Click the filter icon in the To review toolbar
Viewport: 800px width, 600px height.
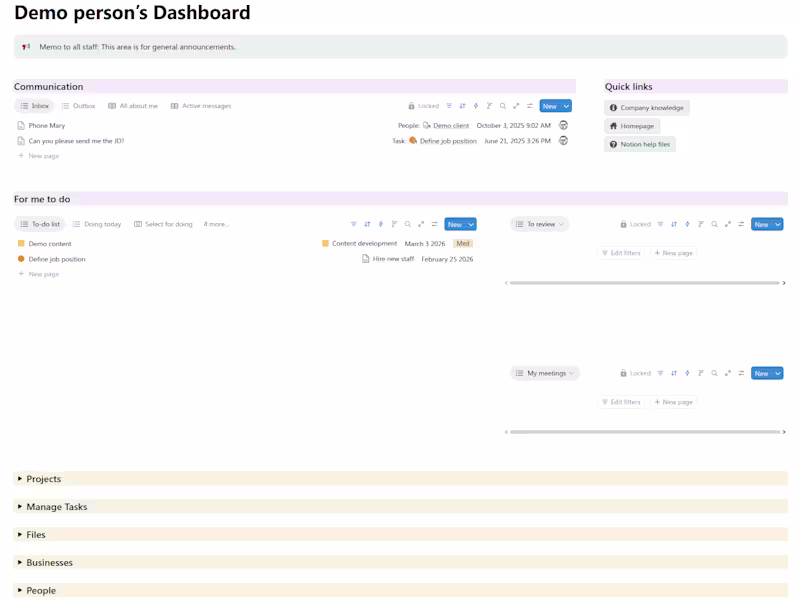click(x=660, y=224)
